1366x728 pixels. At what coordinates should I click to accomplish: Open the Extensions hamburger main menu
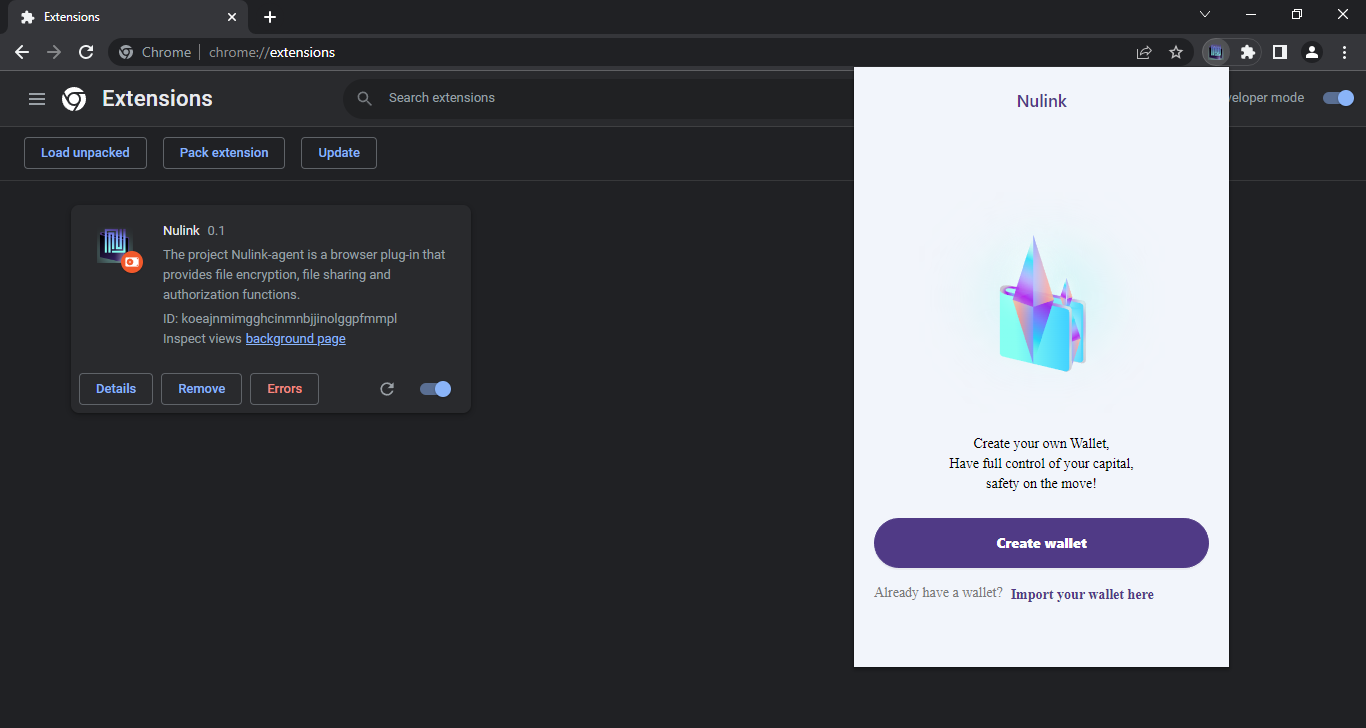click(37, 99)
